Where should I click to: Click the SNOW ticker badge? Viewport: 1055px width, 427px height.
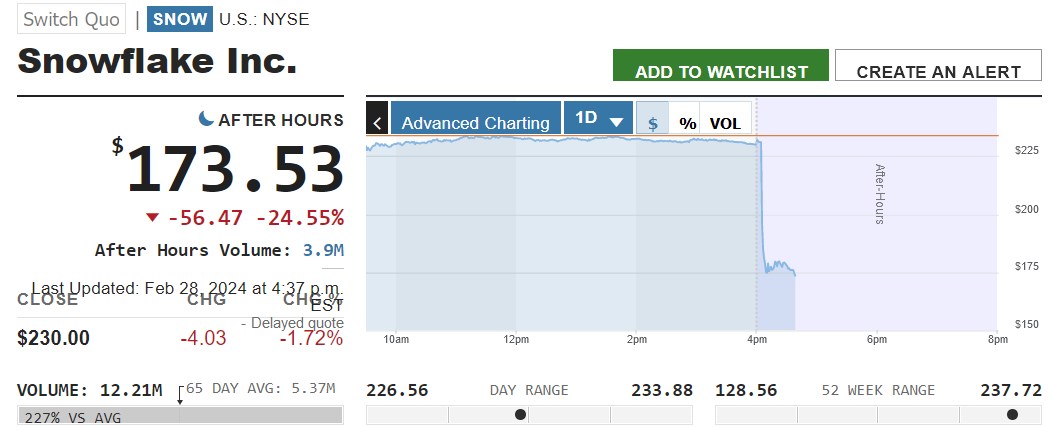pos(180,19)
